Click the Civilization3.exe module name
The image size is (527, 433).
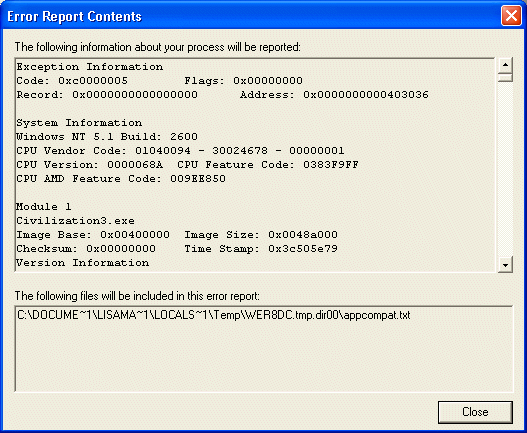click(x=76, y=221)
